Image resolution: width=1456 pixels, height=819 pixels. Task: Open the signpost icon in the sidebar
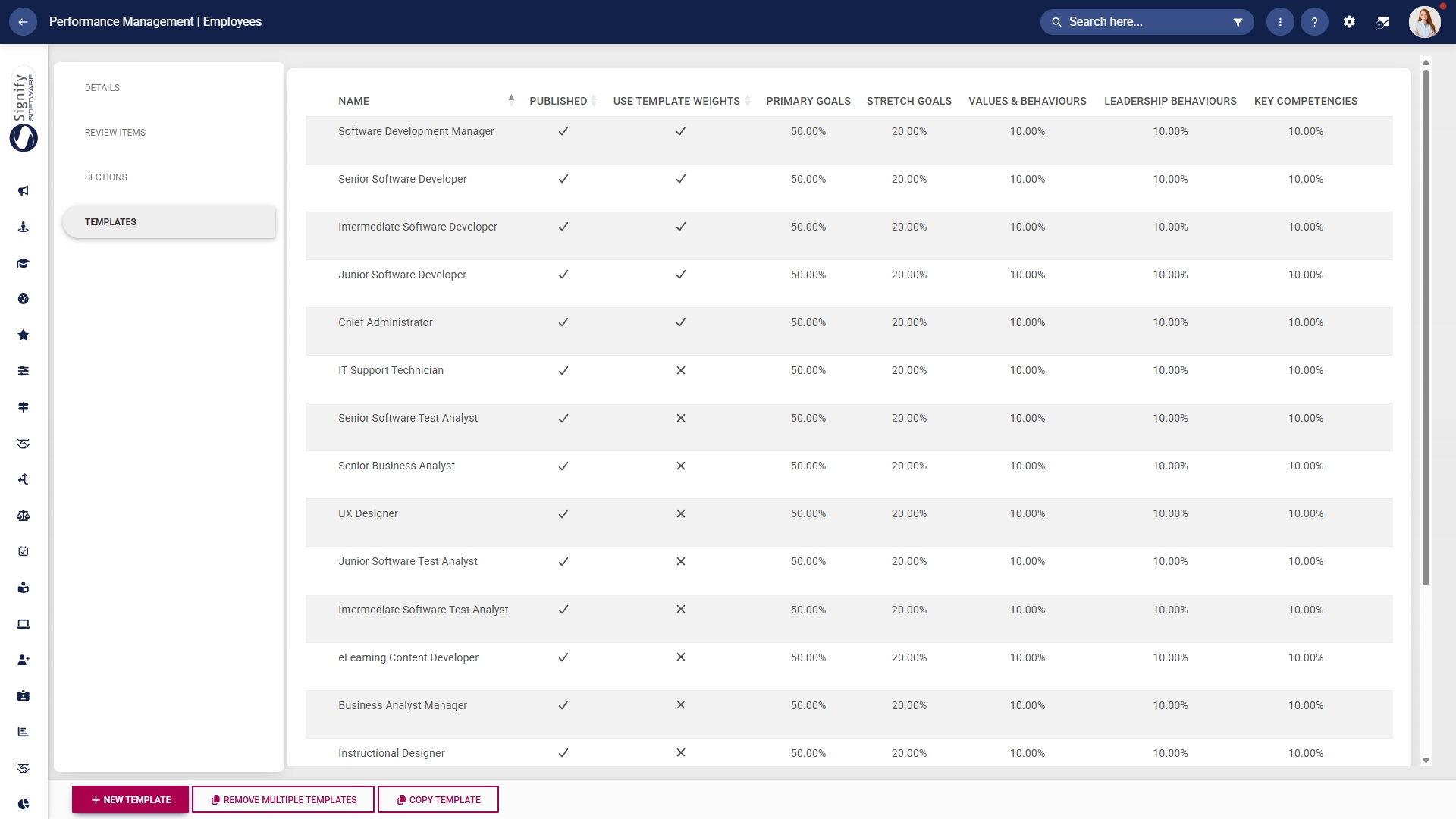(x=24, y=407)
